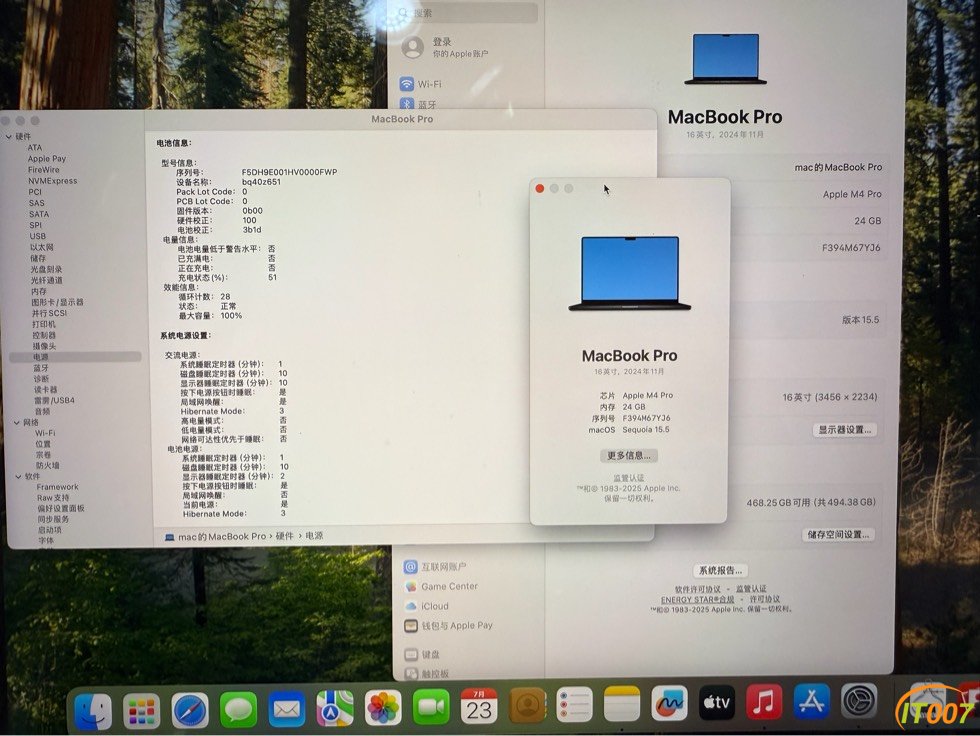Screen dimensions: 980x736
Task: Click 硬件 in the path bar
Action: point(284,536)
